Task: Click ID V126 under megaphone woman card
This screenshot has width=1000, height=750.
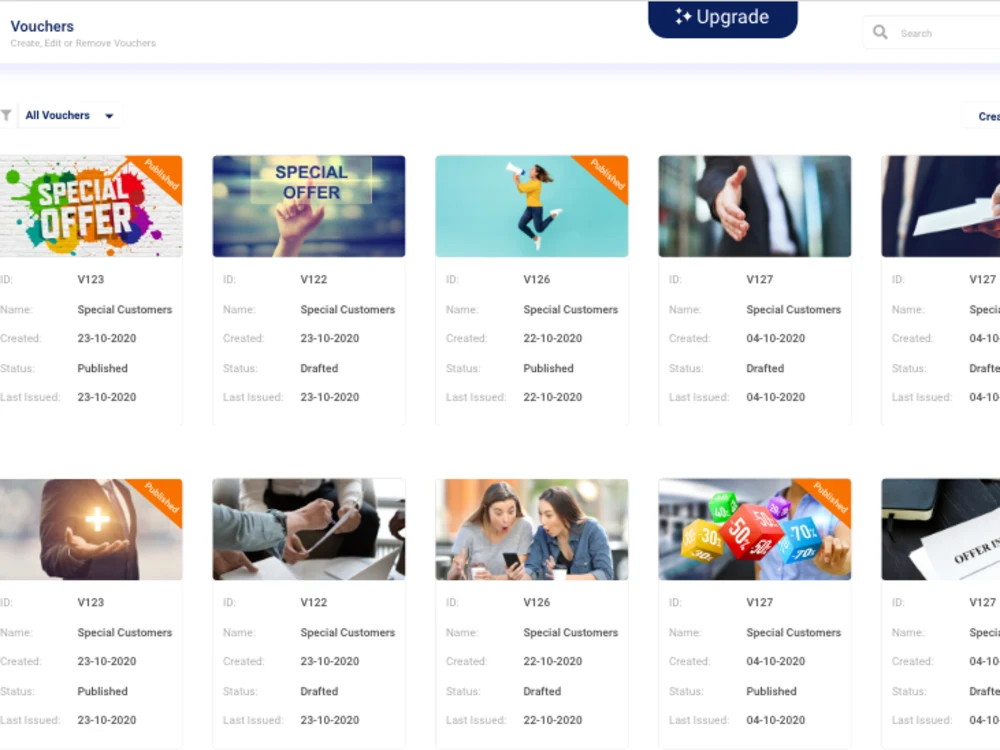Action: point(536,279)
